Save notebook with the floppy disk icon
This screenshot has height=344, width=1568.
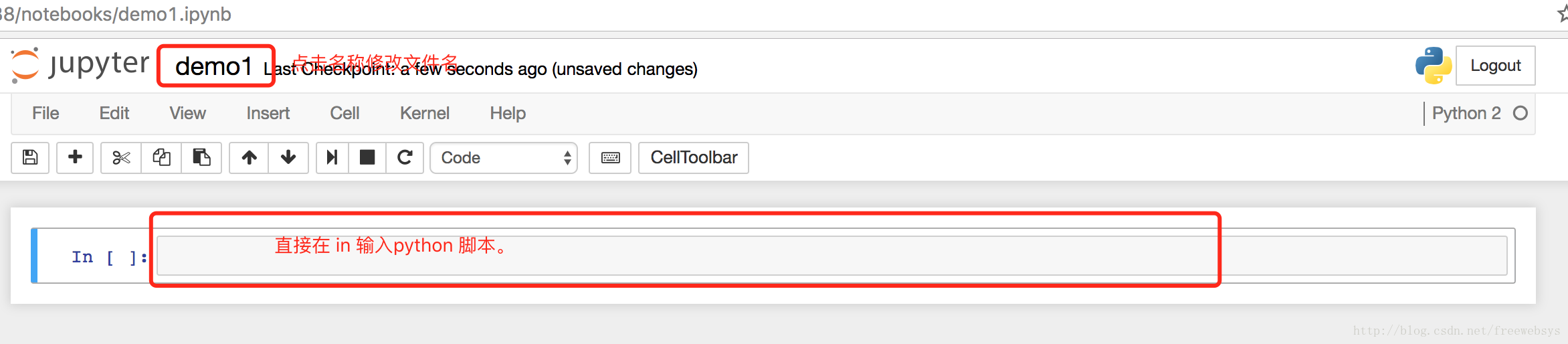point(30,157)
